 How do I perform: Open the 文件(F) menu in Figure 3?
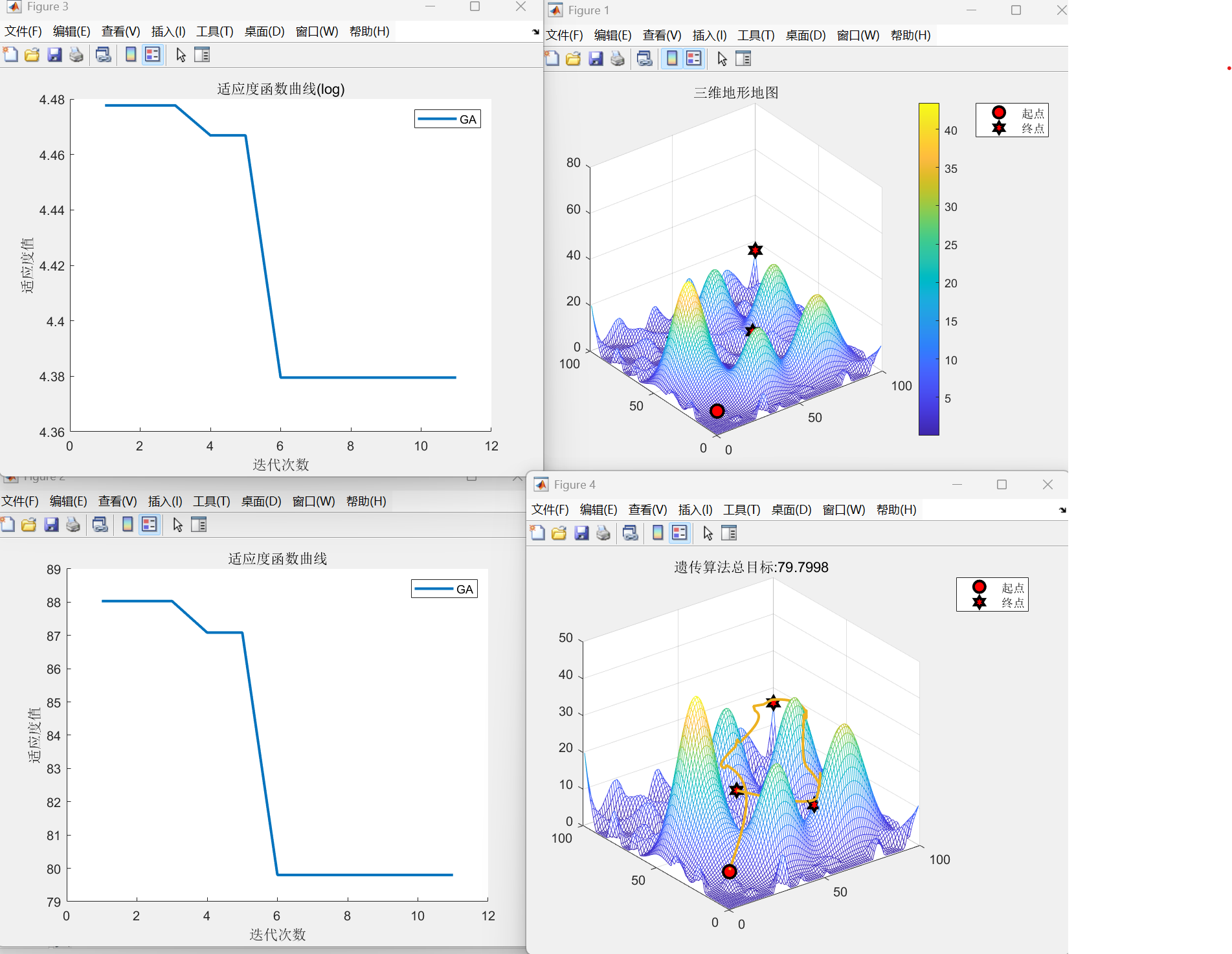23,32
